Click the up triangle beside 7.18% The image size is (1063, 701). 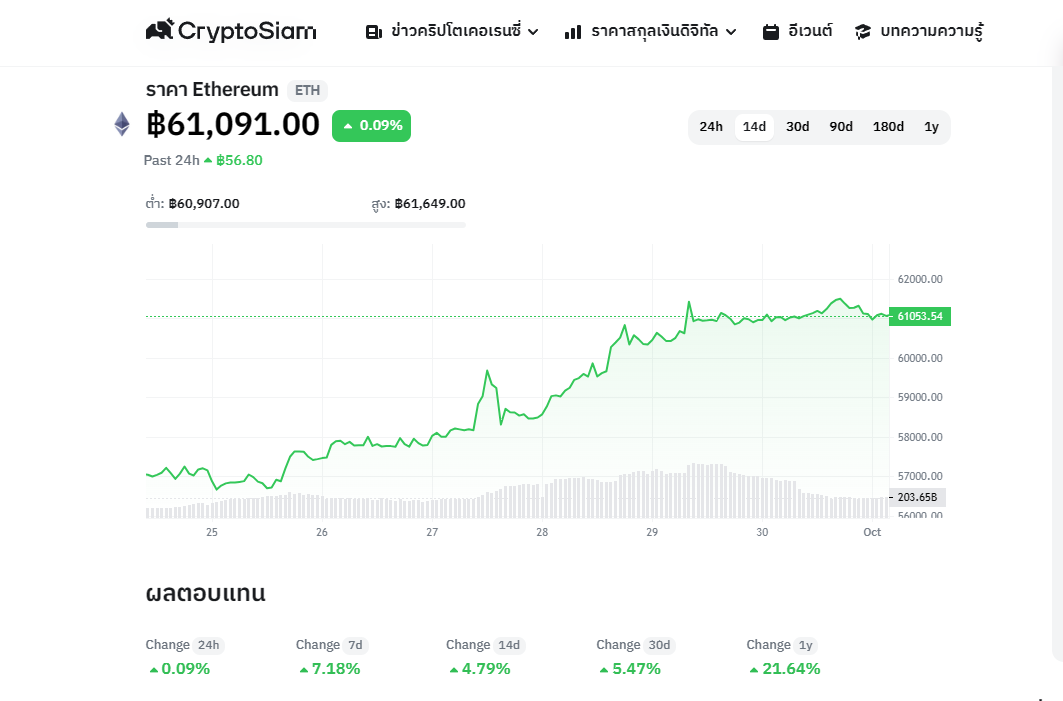click(x=304, y=670)
